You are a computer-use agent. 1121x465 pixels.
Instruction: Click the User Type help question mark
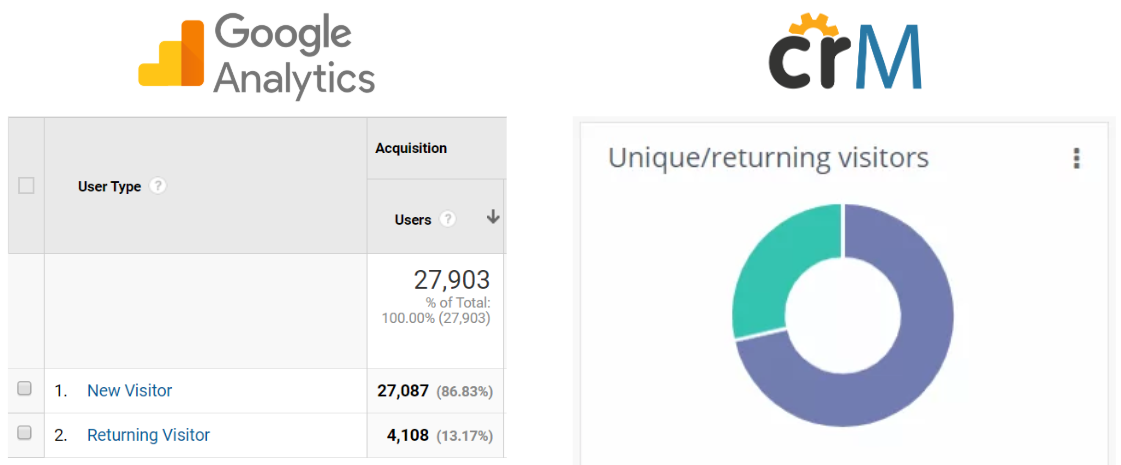pyautogui.click(x=159, y=187)
